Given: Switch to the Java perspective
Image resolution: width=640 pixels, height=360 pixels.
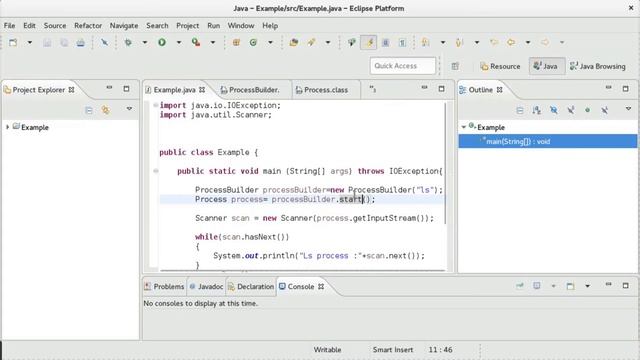Looking at the screenshot, I should [x=546, y=66].
